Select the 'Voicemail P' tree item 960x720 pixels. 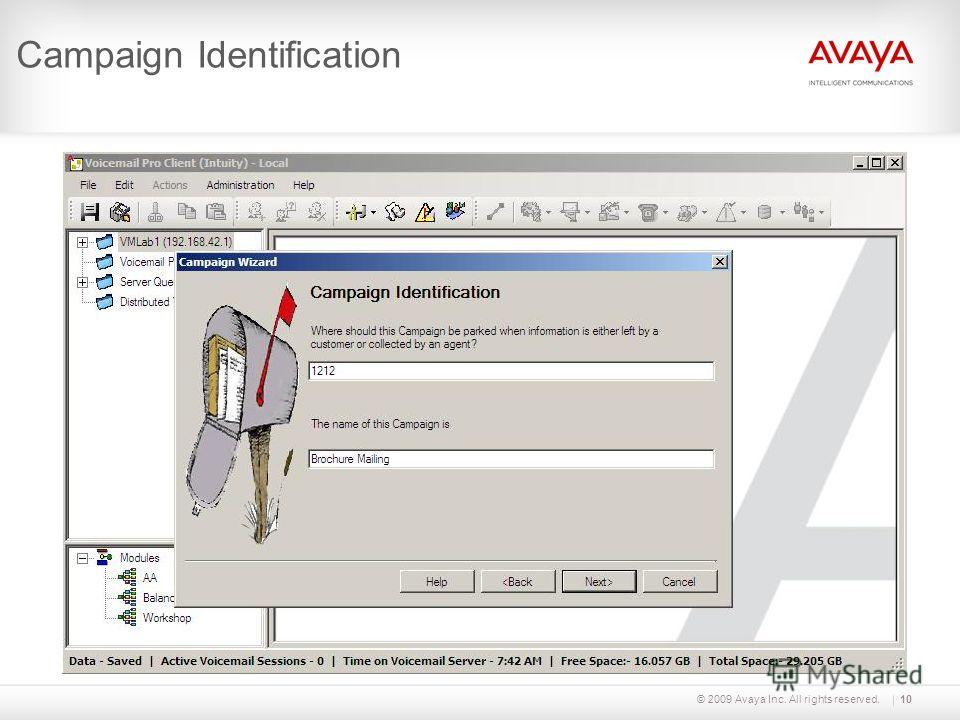[146, 262]
